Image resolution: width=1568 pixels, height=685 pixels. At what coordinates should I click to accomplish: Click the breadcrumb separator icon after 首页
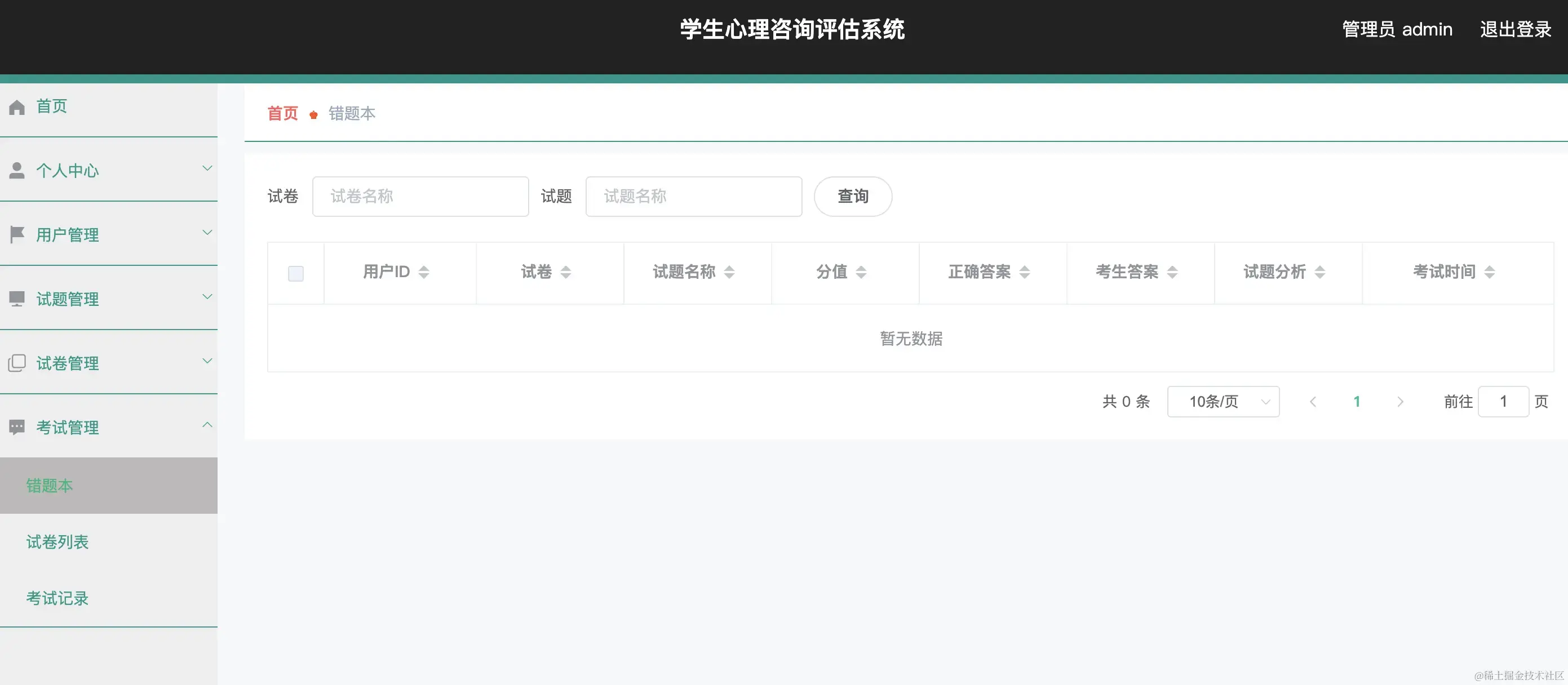coord(313,114)
